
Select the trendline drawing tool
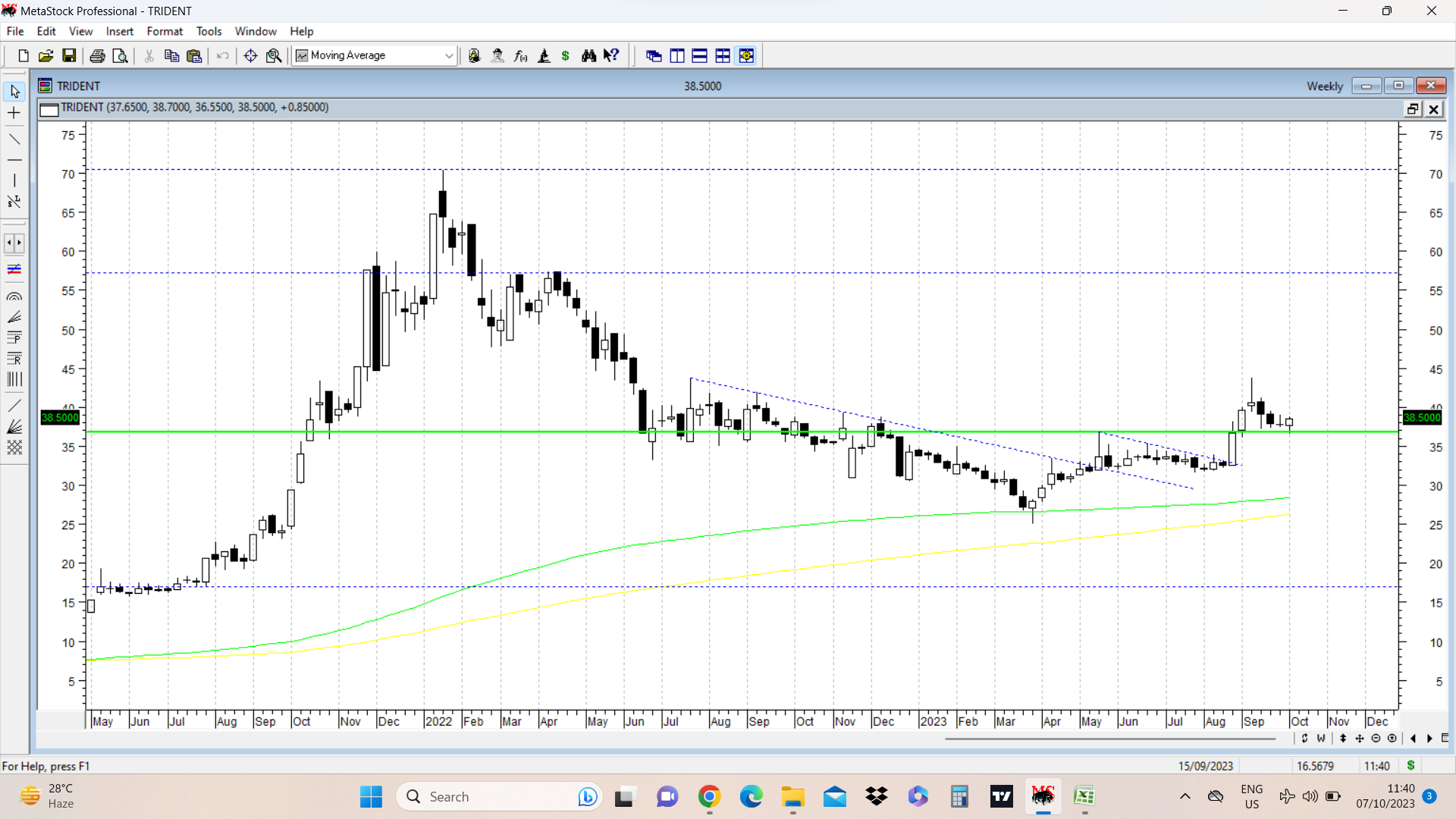[x=14, y=139]
